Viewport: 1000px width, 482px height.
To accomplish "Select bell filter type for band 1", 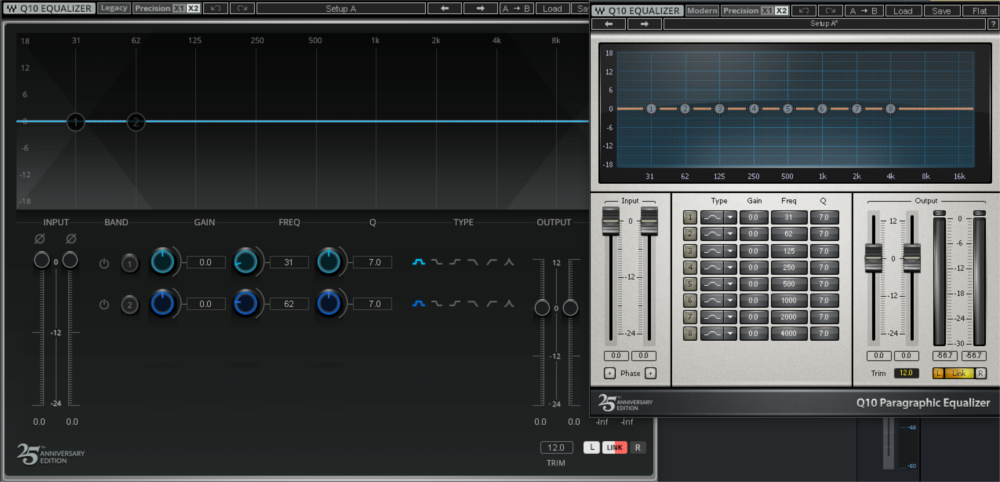I will pyautogui.click(x=418, y=261).
